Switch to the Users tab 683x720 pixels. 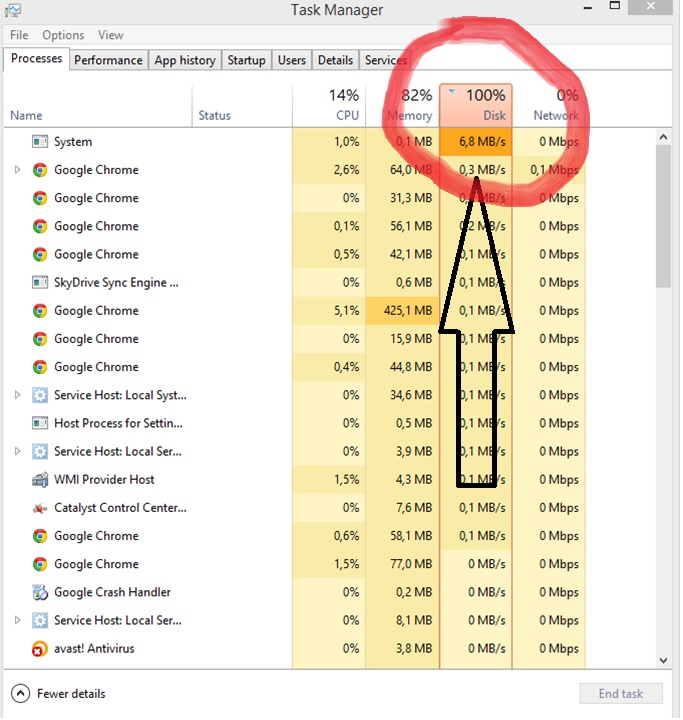tap(292, 60)
